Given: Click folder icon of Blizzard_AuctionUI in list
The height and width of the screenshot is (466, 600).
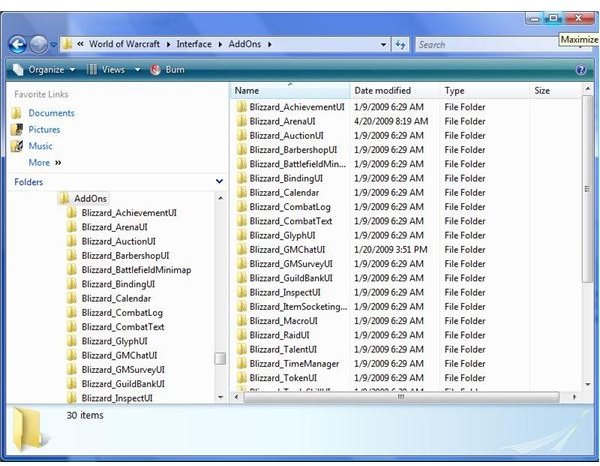Looking at the screenshot, I should 241,135.
